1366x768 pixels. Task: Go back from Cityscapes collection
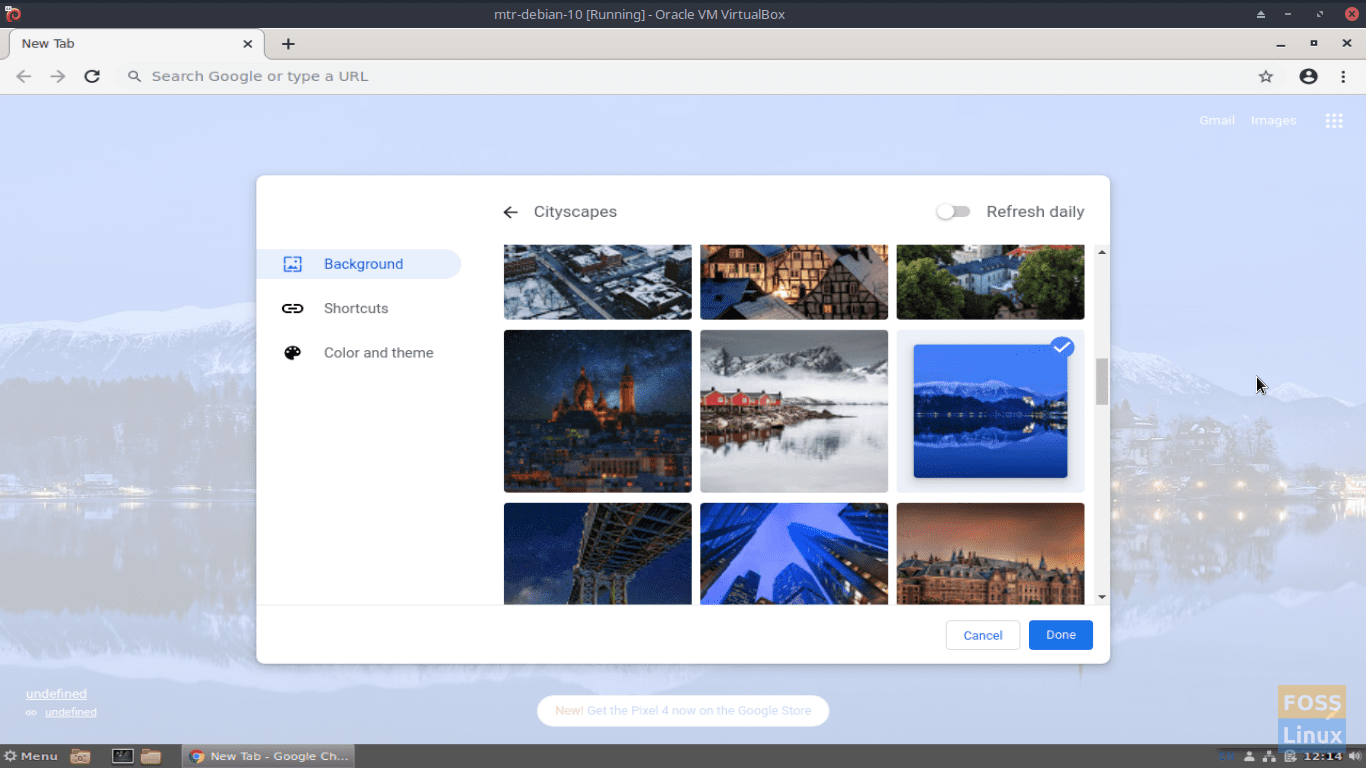click(x=510, y=212)
